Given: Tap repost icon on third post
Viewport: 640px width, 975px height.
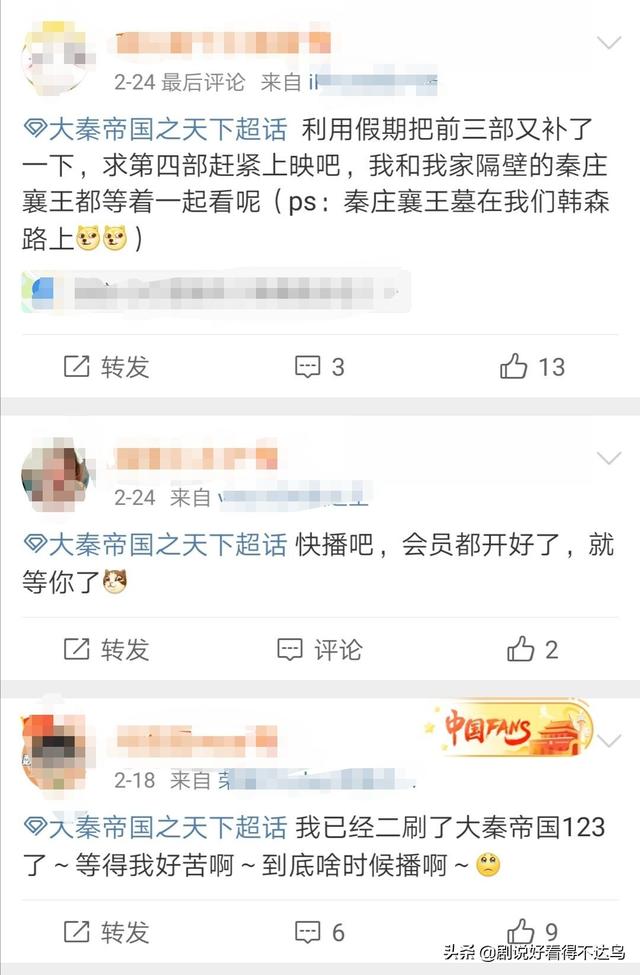Looking at the screenshot, I should pyautogui.click(x=77, y=931).
